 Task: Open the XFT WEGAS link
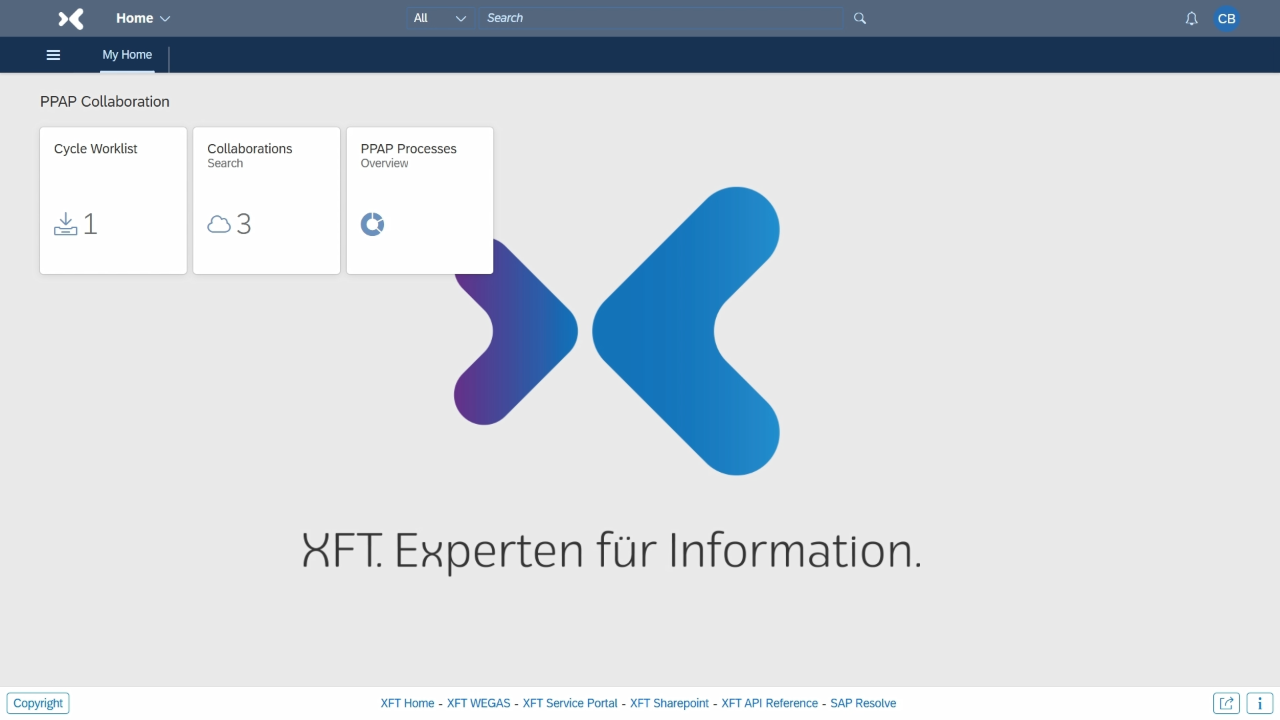[x=478, y=703]
